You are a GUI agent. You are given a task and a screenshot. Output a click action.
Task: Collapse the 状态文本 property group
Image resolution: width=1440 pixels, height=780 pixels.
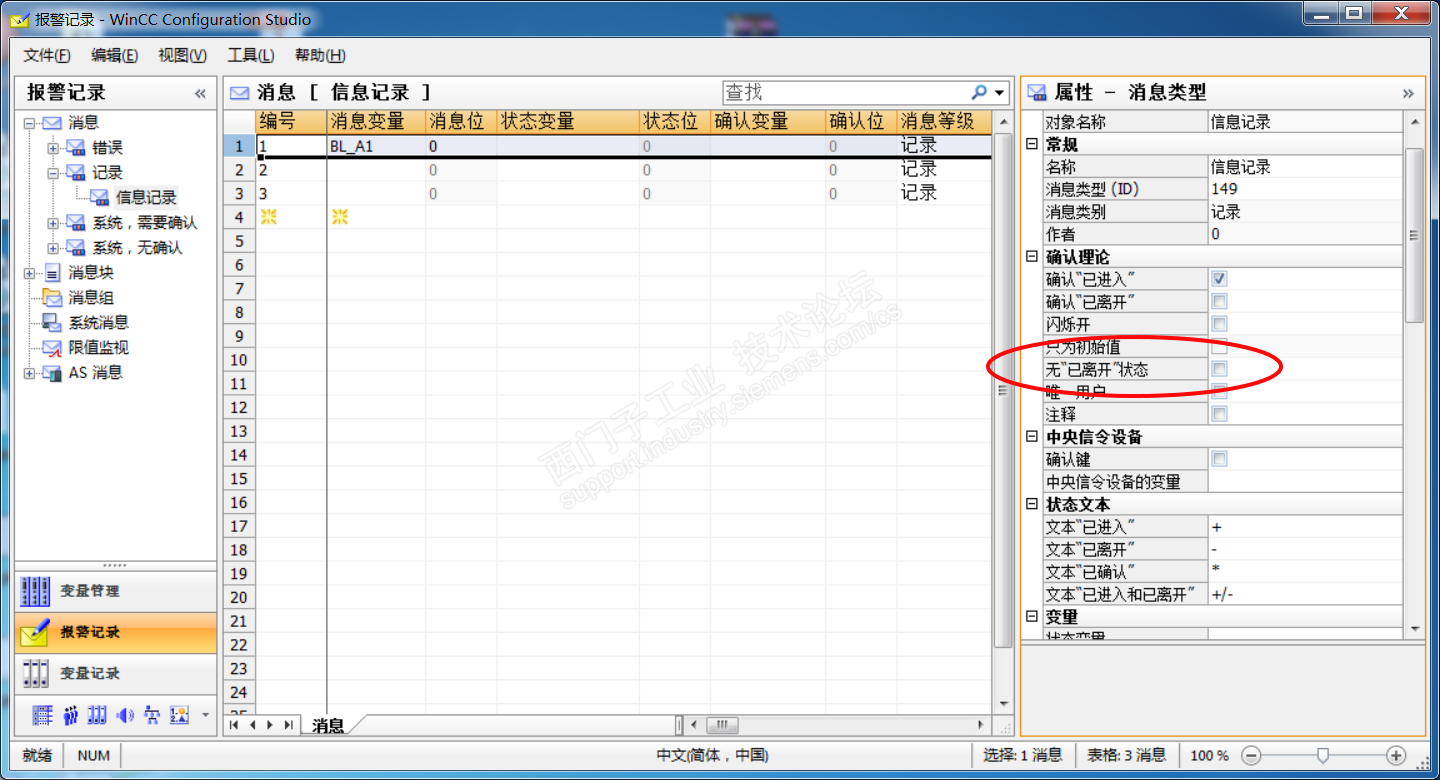pyautogui.click(x=1032, y=505)
